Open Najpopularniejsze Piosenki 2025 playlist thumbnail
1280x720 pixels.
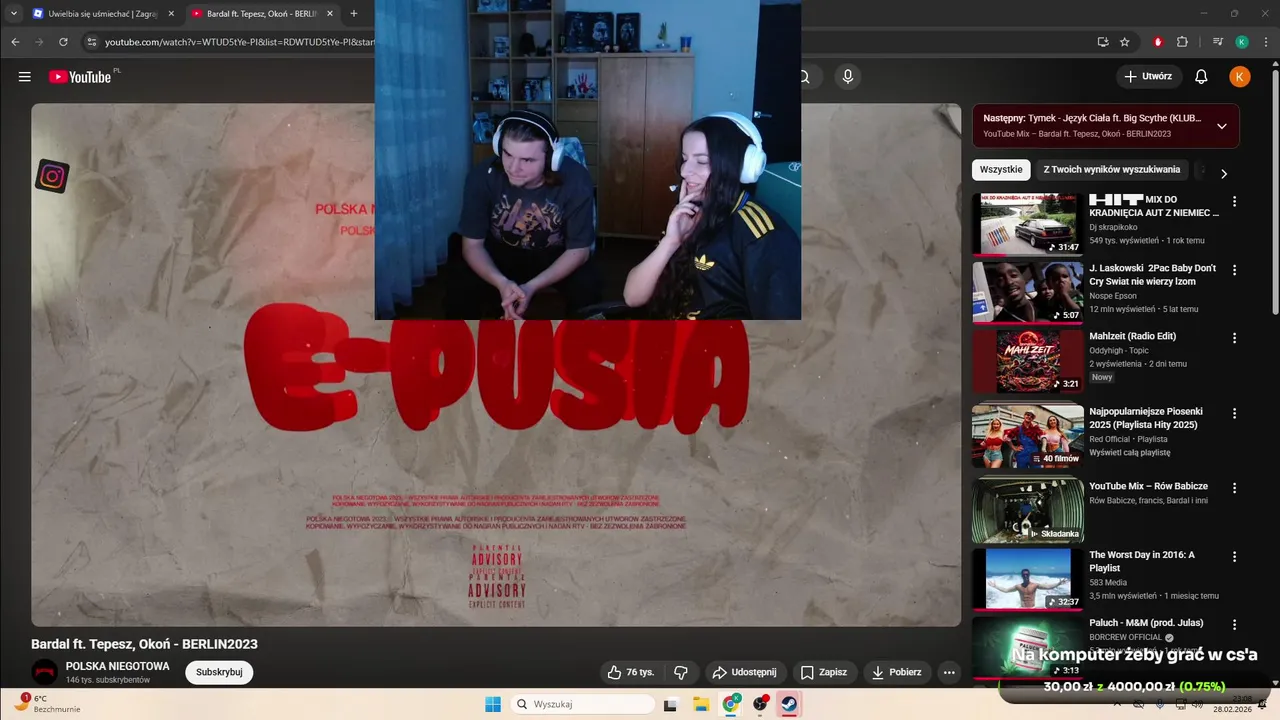pos(1028,436)
